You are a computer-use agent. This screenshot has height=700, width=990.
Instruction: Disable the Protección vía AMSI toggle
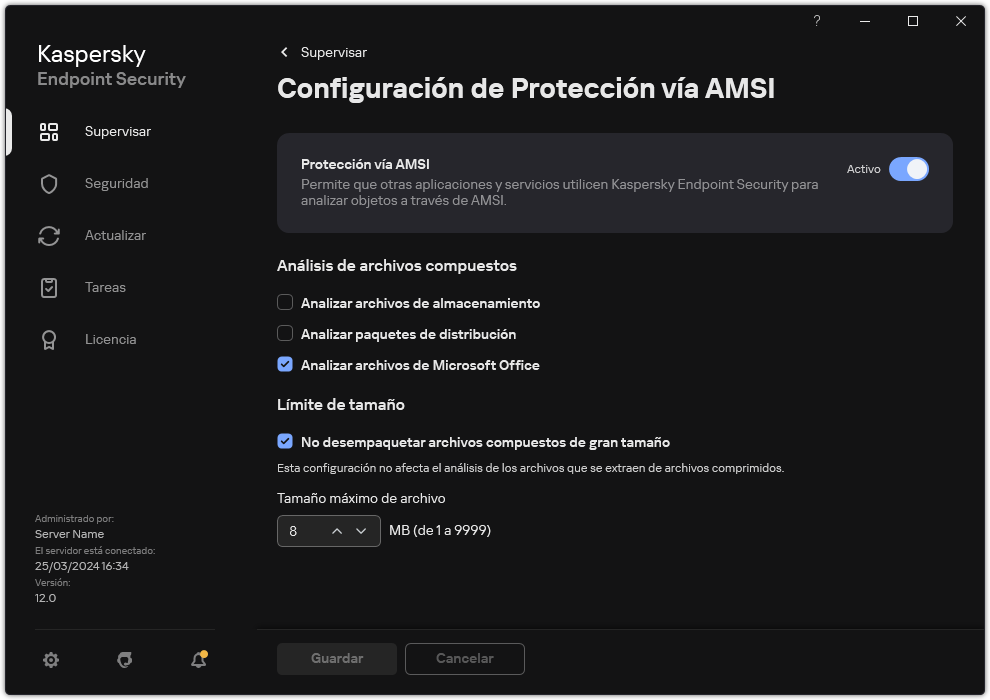pyautogui.click(x=910, y=169)
